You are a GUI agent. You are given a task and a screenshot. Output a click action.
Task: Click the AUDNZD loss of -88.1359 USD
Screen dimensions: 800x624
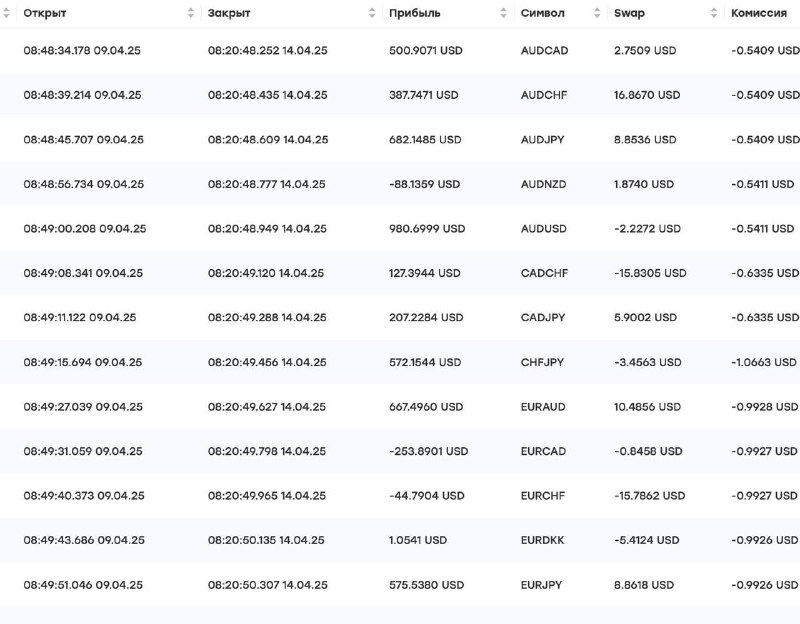424,184
